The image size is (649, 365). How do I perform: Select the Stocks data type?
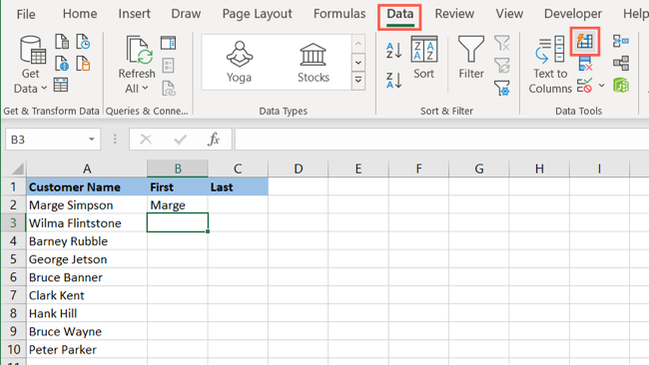313,62
